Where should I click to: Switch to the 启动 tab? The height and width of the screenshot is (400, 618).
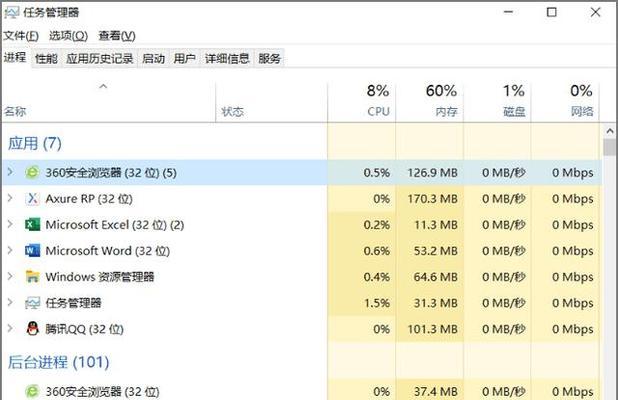point(153,59)
